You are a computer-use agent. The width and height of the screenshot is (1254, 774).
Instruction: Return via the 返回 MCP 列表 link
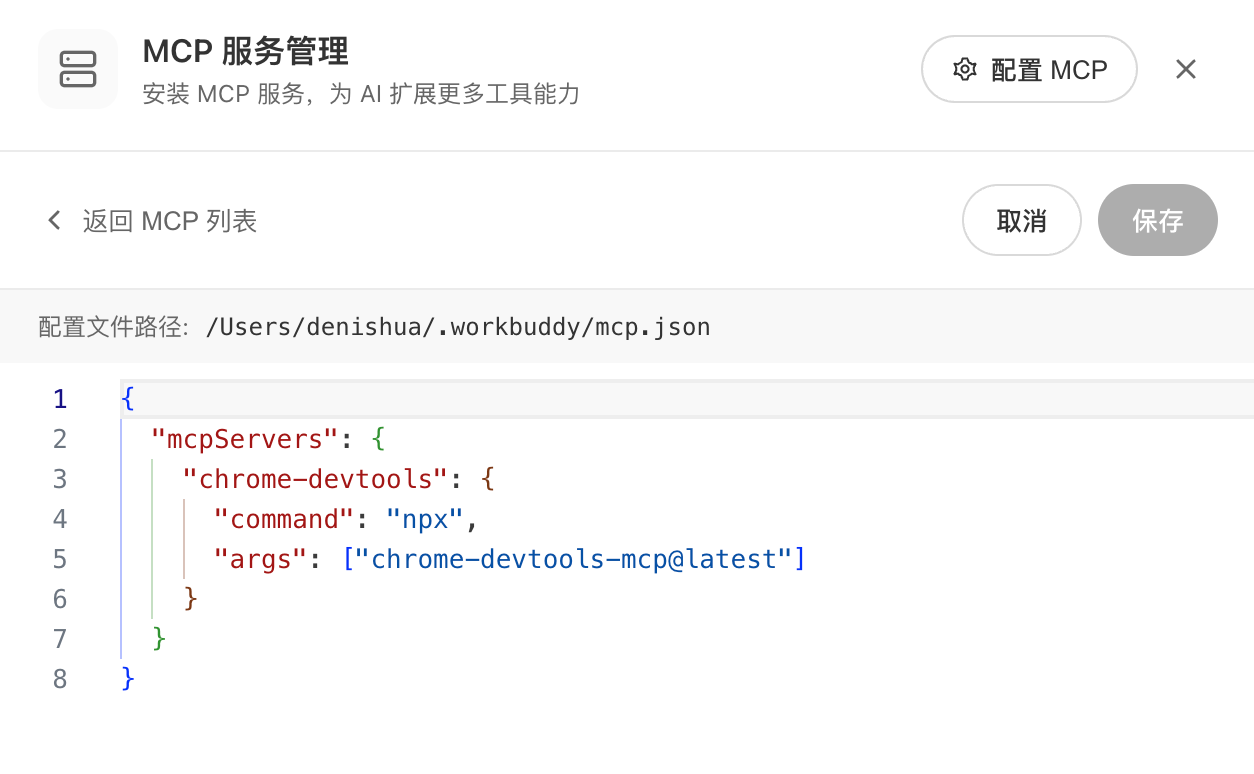168,220
